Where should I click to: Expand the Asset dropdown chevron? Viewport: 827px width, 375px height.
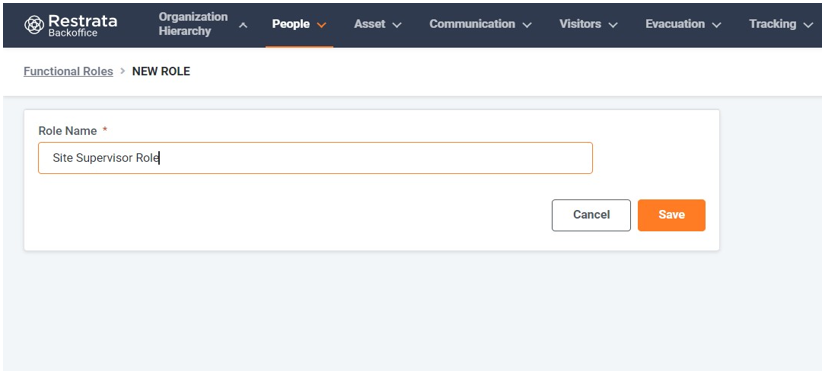pos(397,25)
